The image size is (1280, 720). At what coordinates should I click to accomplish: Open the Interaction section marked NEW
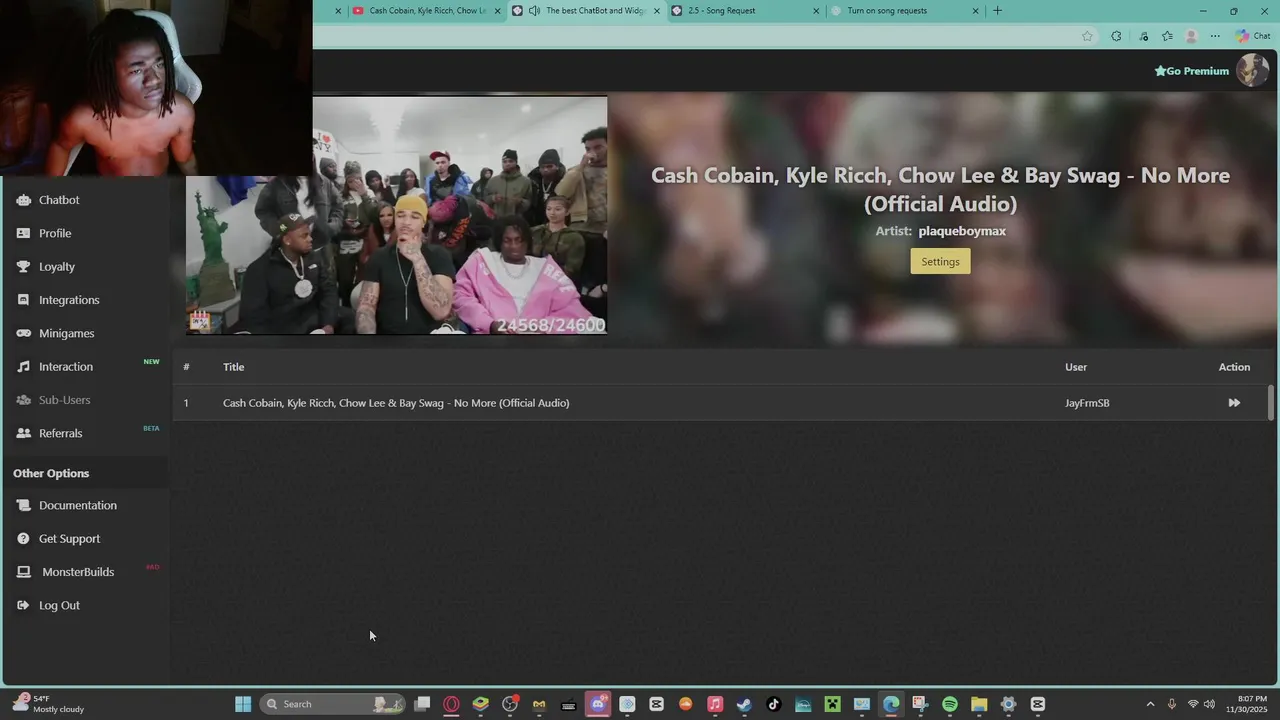pos(66,367)
